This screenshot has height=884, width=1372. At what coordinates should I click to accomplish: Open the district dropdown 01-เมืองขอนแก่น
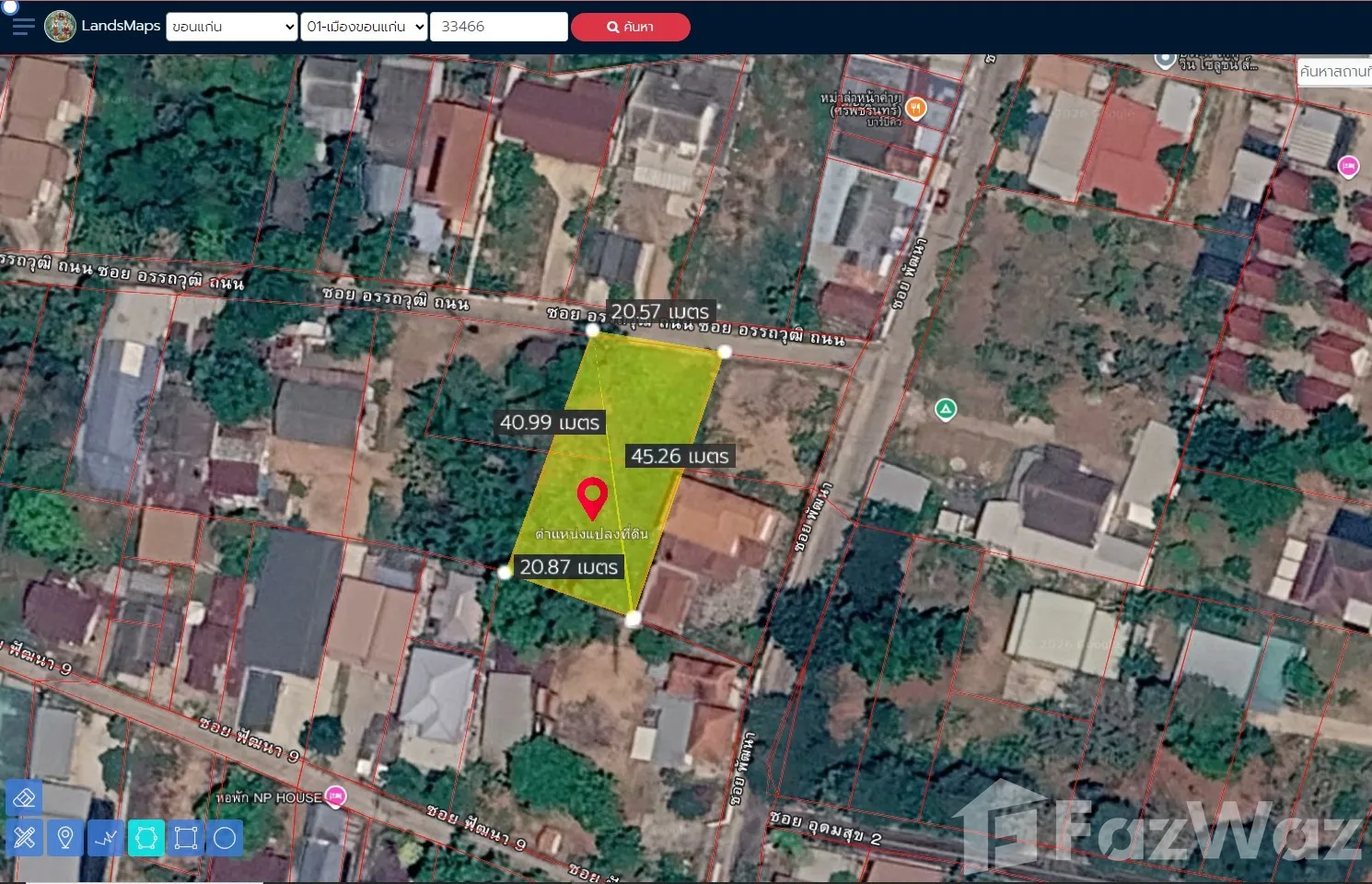365,27
